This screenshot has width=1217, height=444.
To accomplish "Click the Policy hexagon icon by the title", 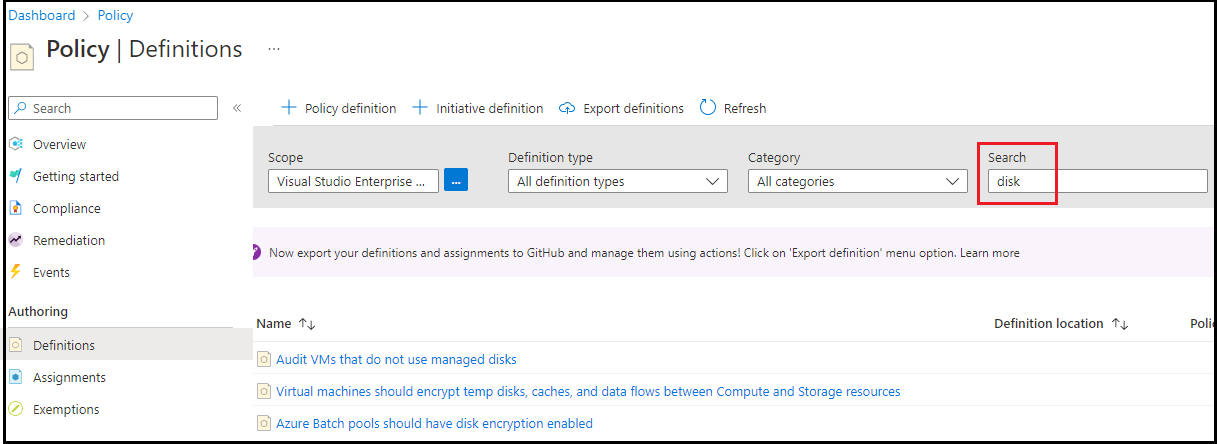I will pos(22,55).
